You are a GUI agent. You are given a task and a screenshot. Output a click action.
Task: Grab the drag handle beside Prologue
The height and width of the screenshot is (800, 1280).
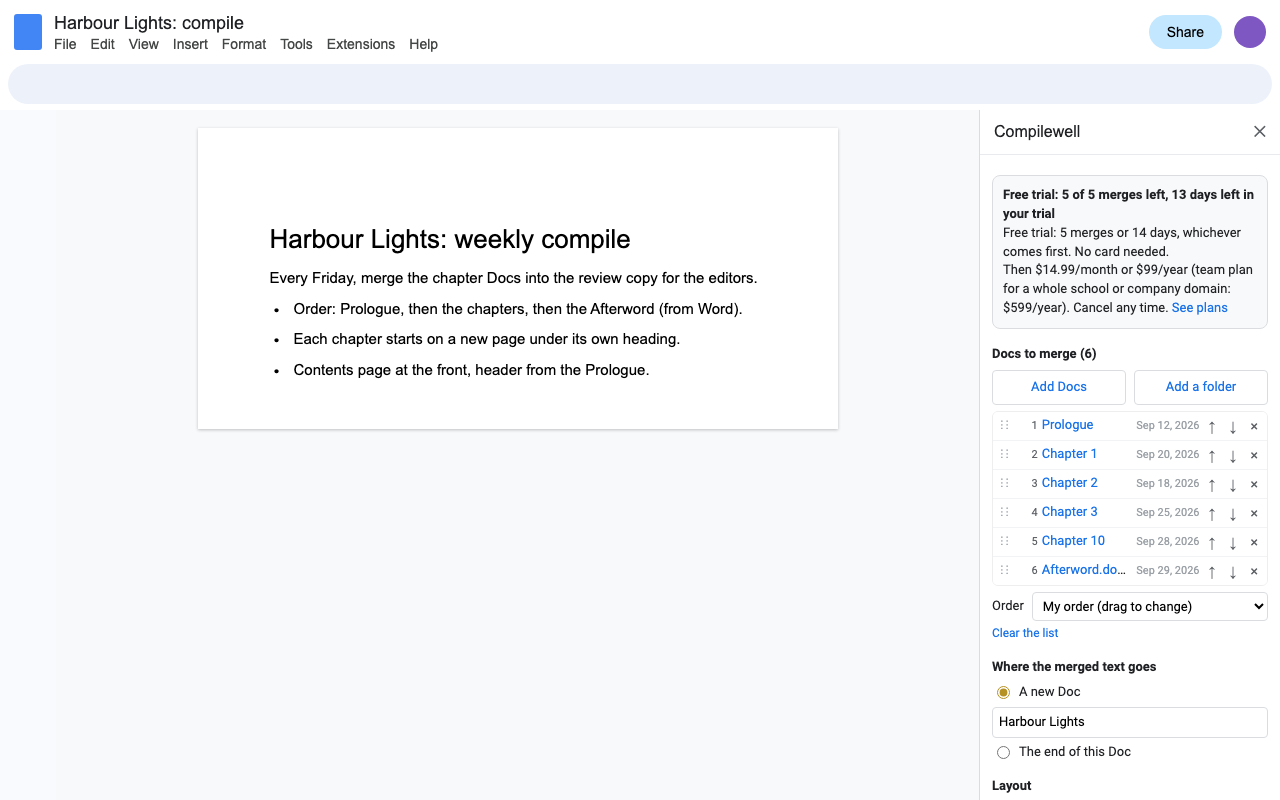coord(1005,425)
